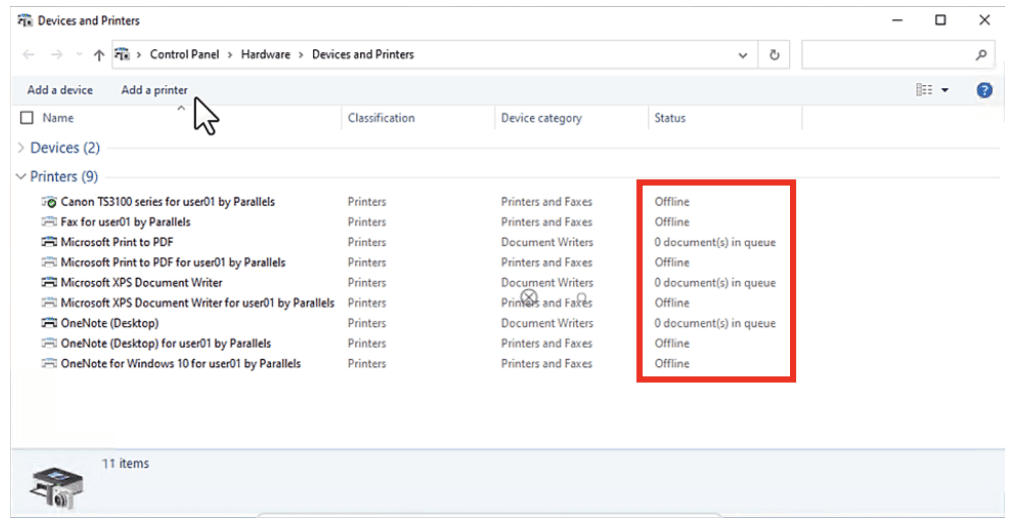Viewport: 1012px width, 524px height.
Task: Sort by the Device category column header
Action: pos(541,118)
